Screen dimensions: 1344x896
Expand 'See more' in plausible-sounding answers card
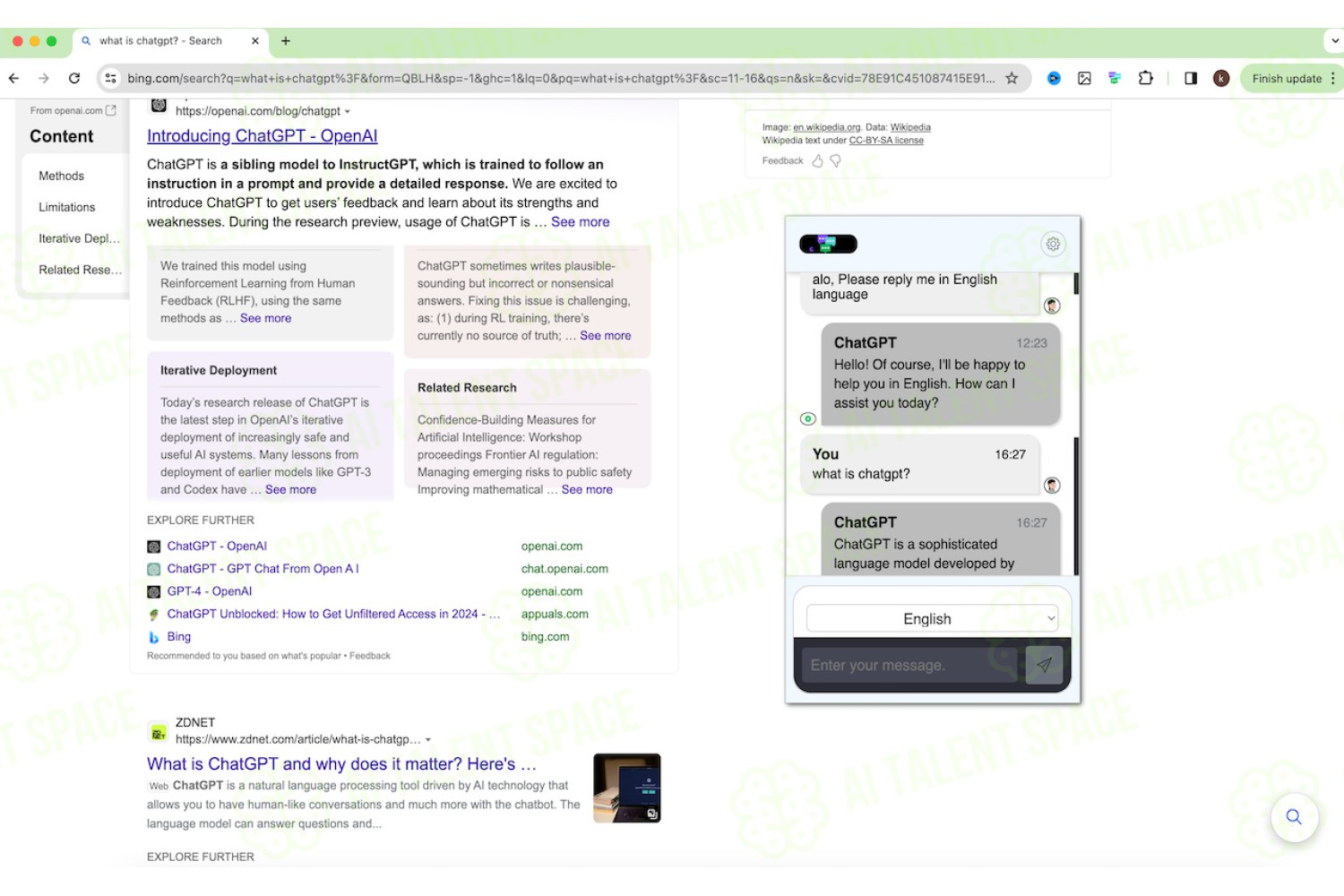pyautogui.click(x=605, y=335)
